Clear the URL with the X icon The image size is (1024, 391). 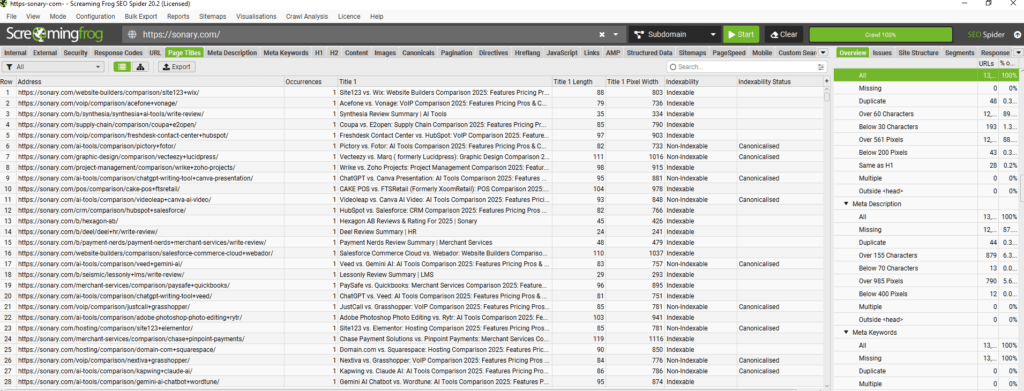(602, 35)
